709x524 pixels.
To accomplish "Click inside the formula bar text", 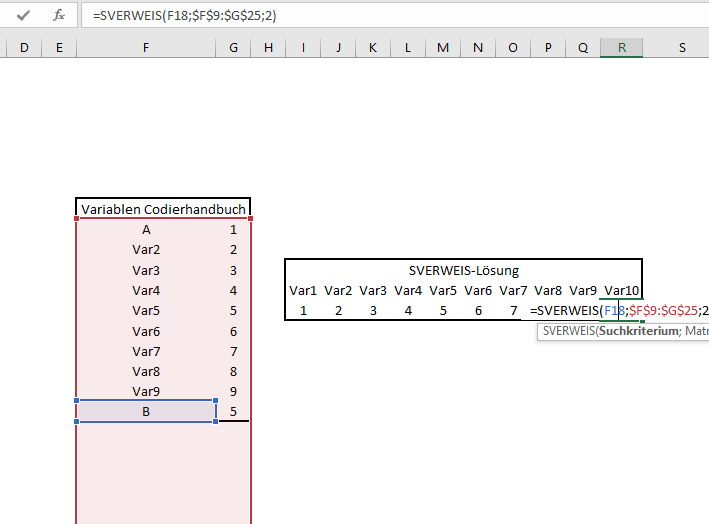I will pos(184,16).
